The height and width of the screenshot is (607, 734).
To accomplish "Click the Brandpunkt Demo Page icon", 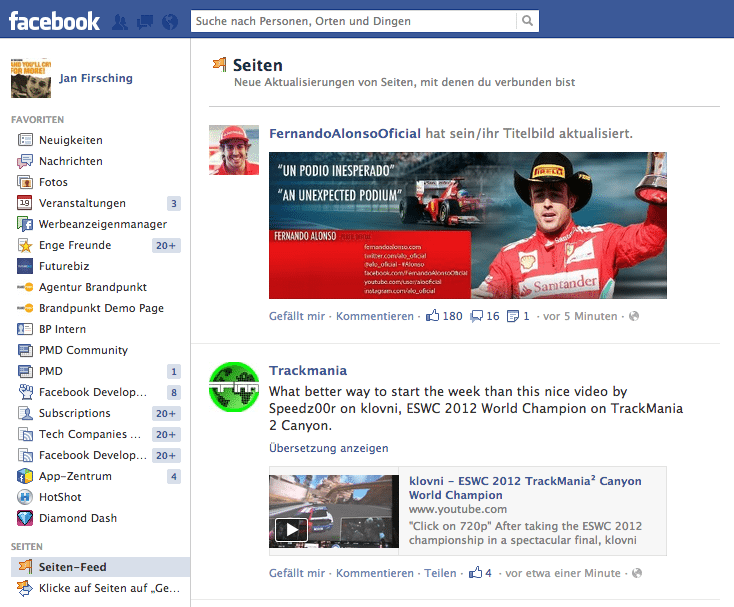I will tap(25, 308).
